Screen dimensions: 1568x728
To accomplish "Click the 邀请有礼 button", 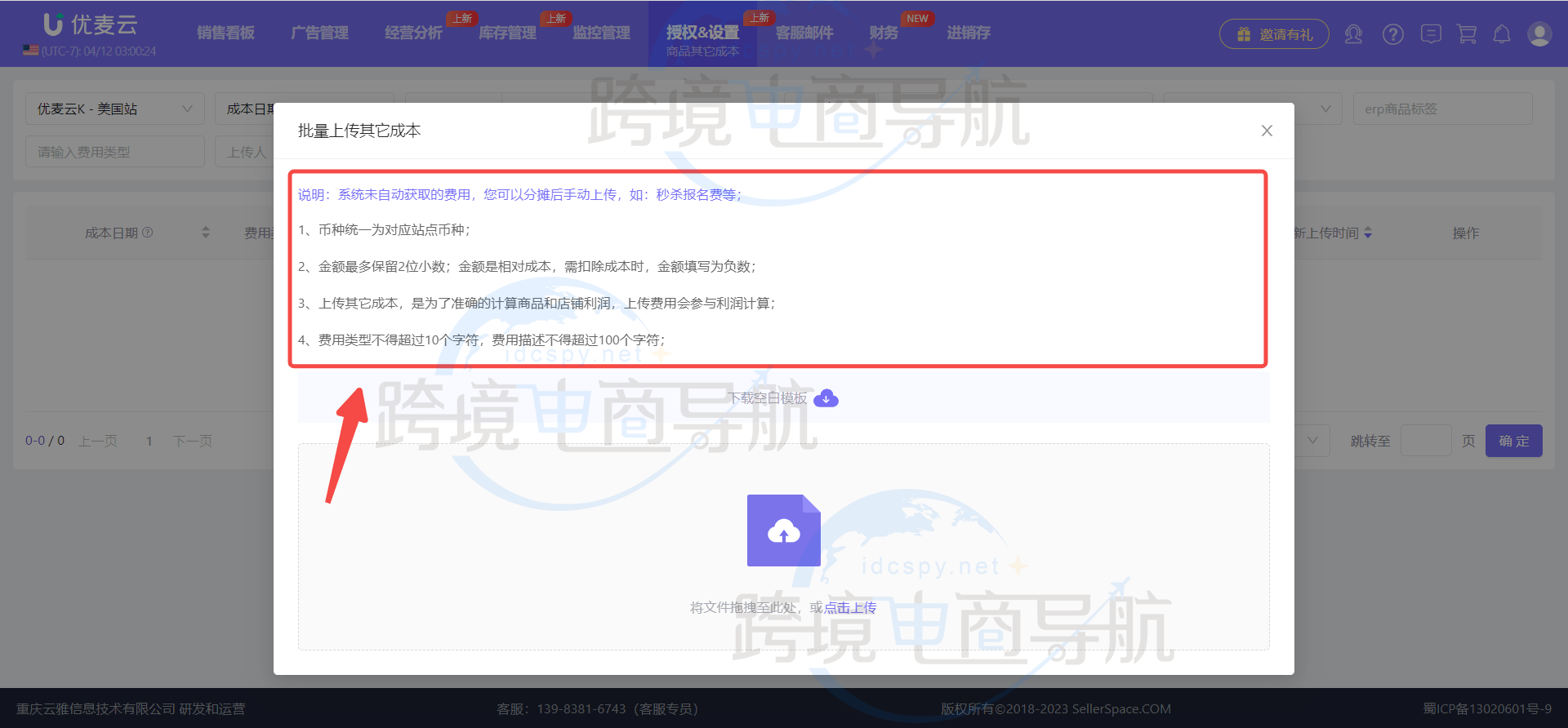I will click(1274, 34).
